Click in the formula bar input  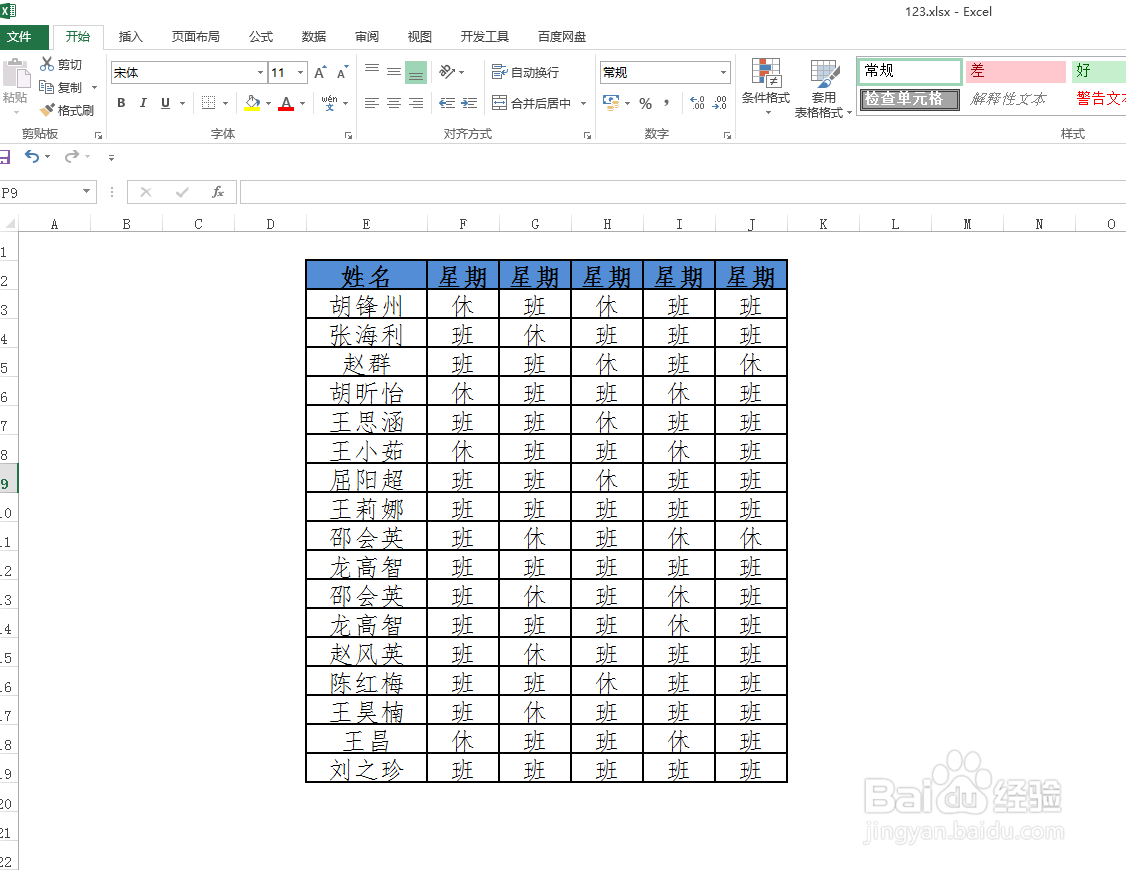pos(682,192)
